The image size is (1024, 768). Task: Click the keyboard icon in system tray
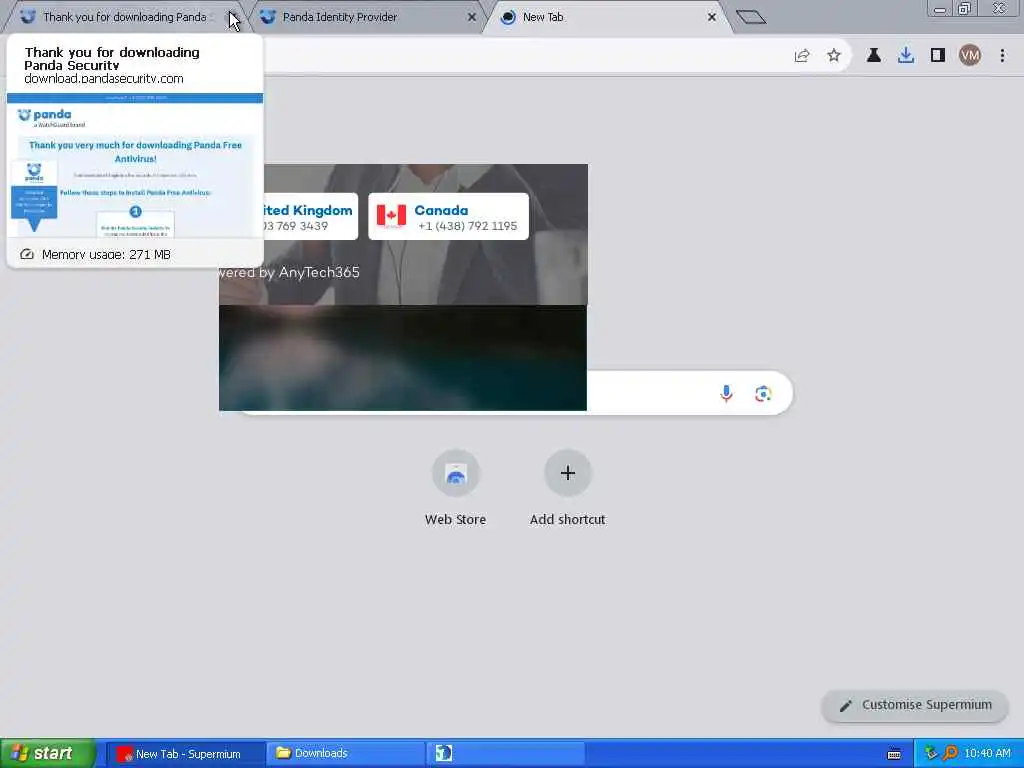click(894, 754)
